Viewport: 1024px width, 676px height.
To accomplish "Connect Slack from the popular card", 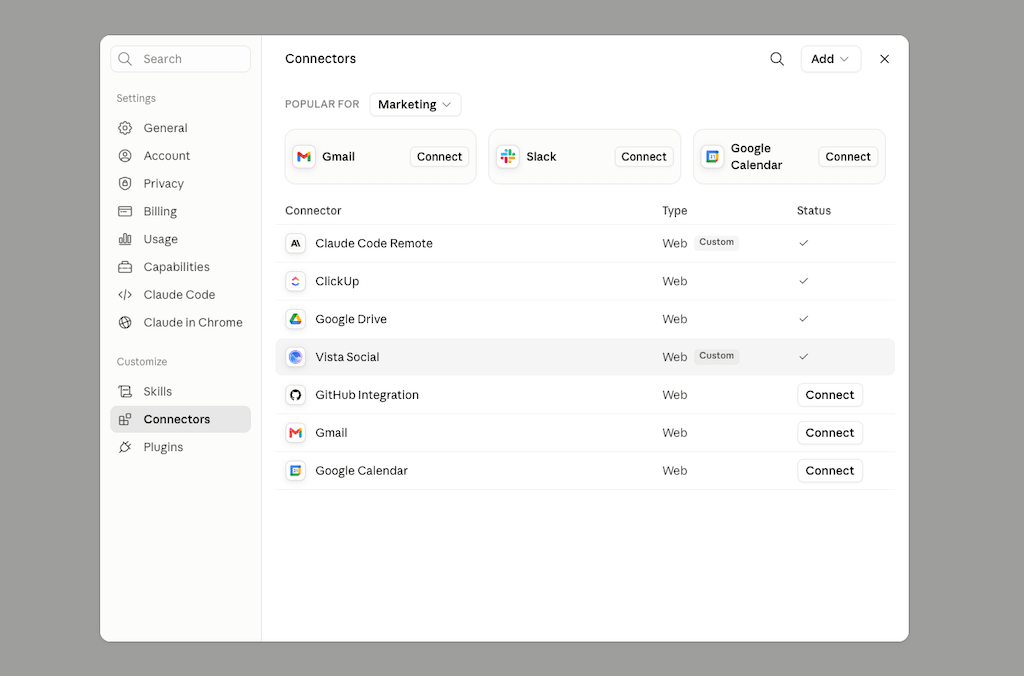I will [x=643, y=157].
